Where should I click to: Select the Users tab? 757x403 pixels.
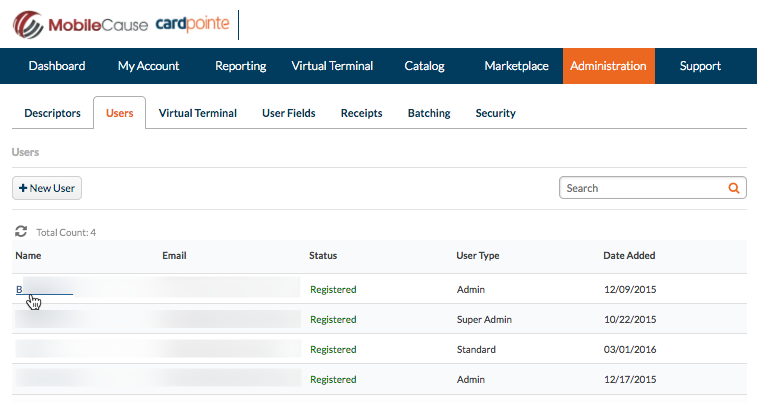click(x=119, y=113)
